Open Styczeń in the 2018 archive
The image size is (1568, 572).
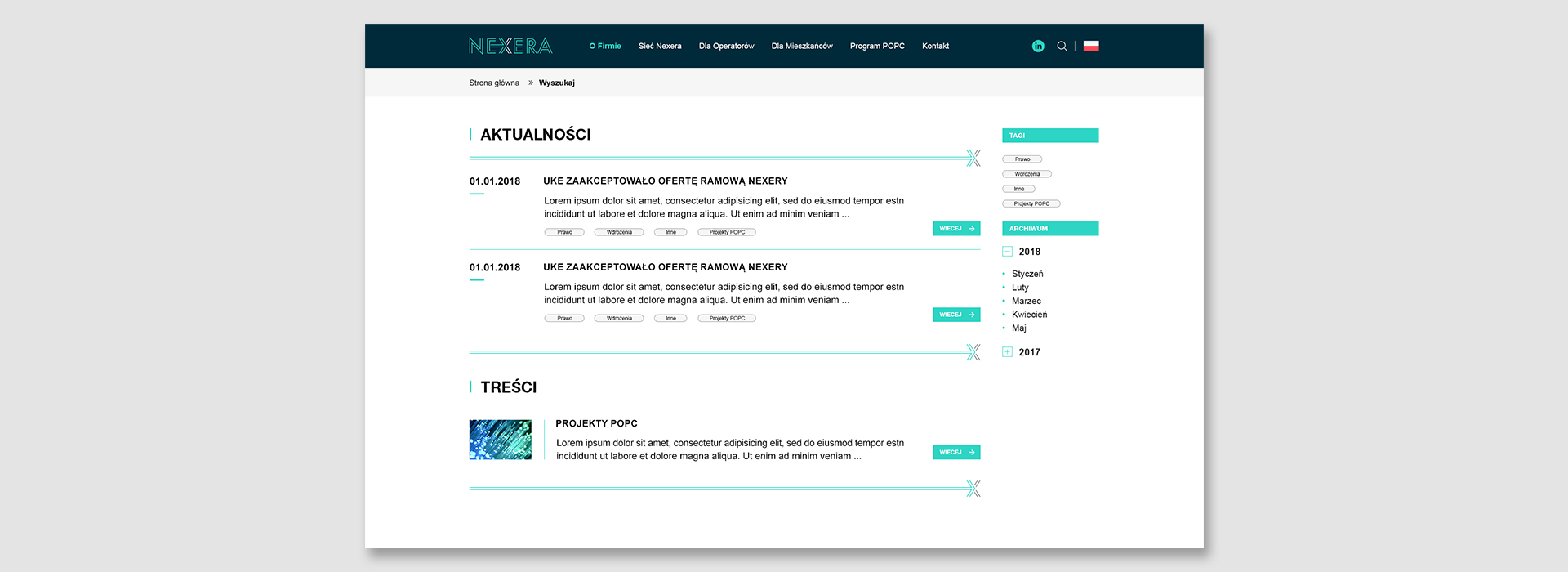(1027, 274)
